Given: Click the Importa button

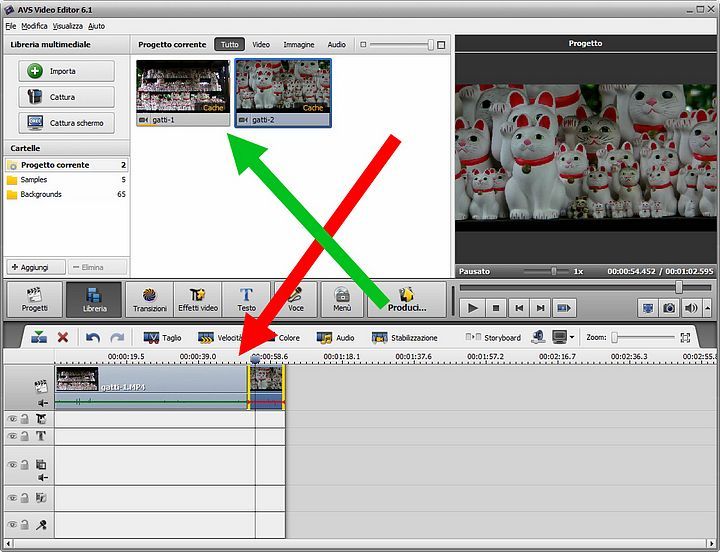Looking at the screenshot, I should coord(67,71).
